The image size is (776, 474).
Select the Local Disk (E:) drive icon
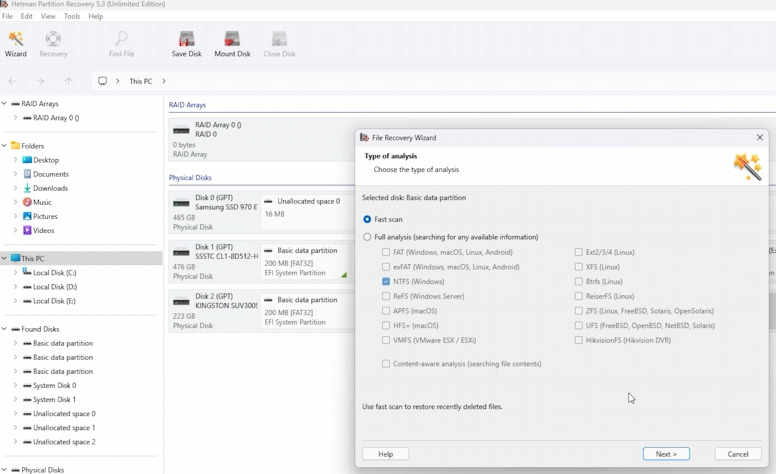point(27,301)
